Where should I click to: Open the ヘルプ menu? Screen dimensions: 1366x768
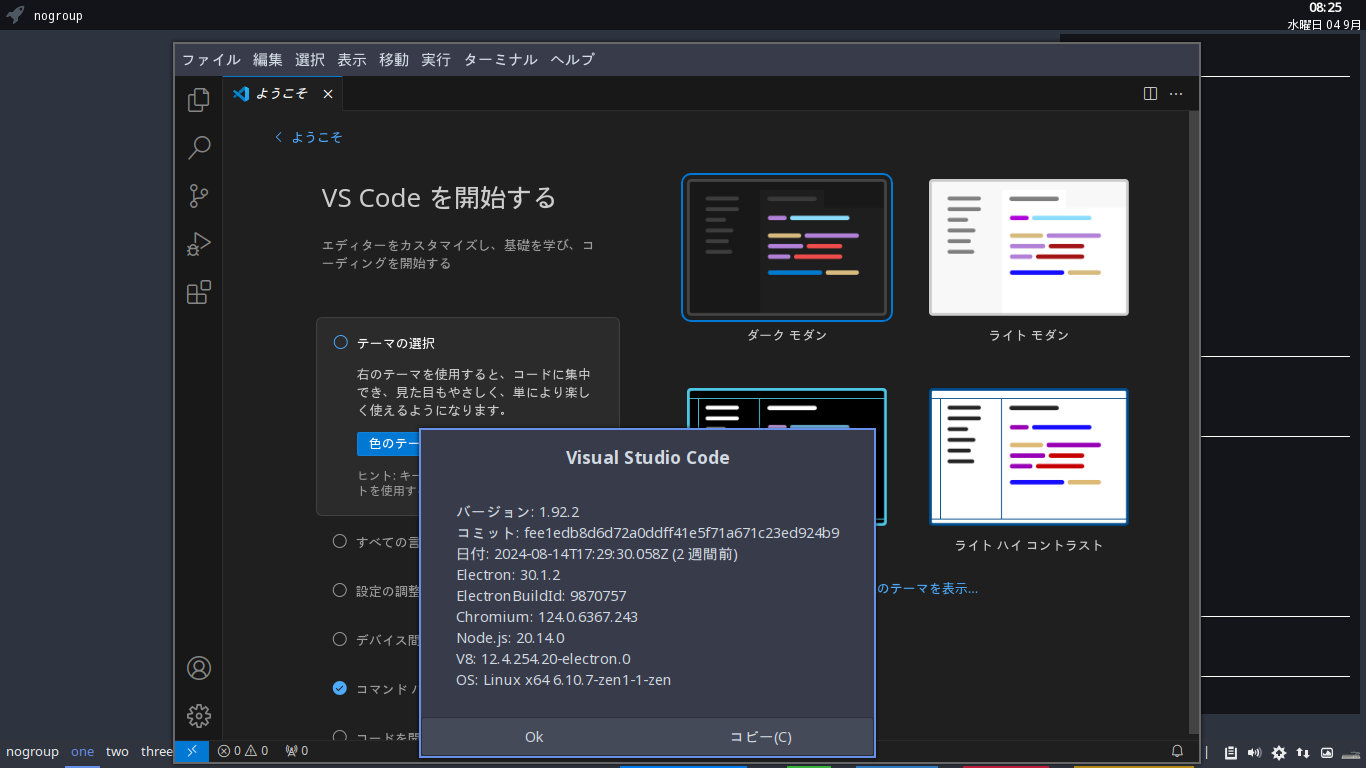[x=573, y=59]
